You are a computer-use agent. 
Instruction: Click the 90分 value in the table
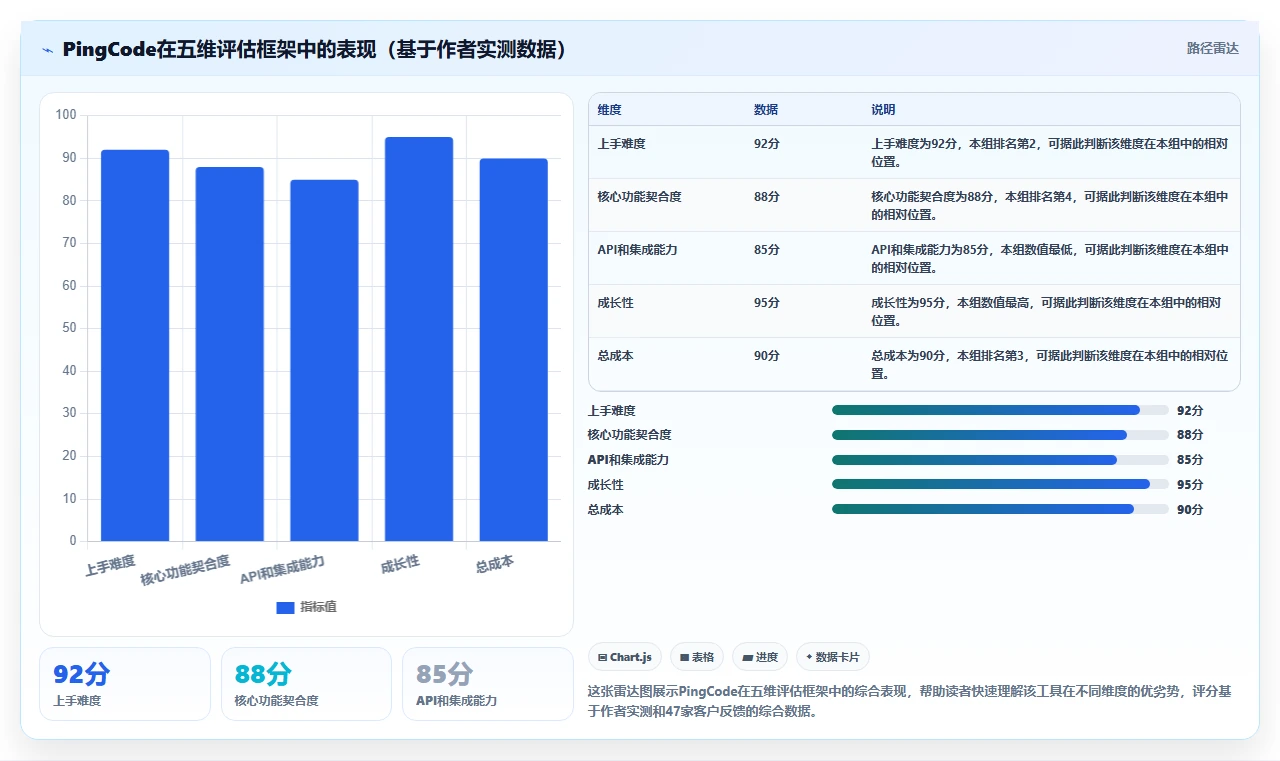point(767,356)
